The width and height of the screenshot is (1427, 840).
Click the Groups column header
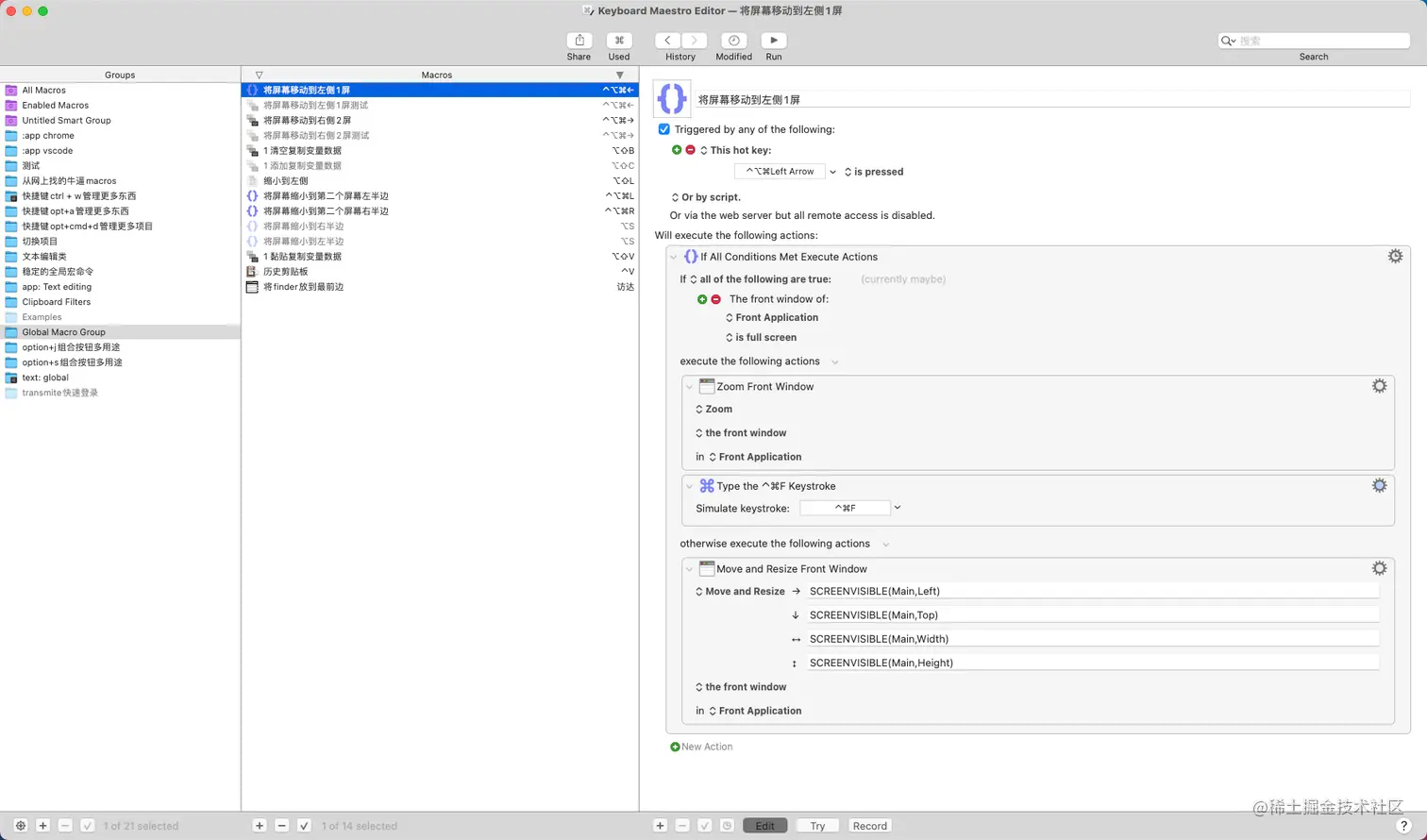click(120, 75)
